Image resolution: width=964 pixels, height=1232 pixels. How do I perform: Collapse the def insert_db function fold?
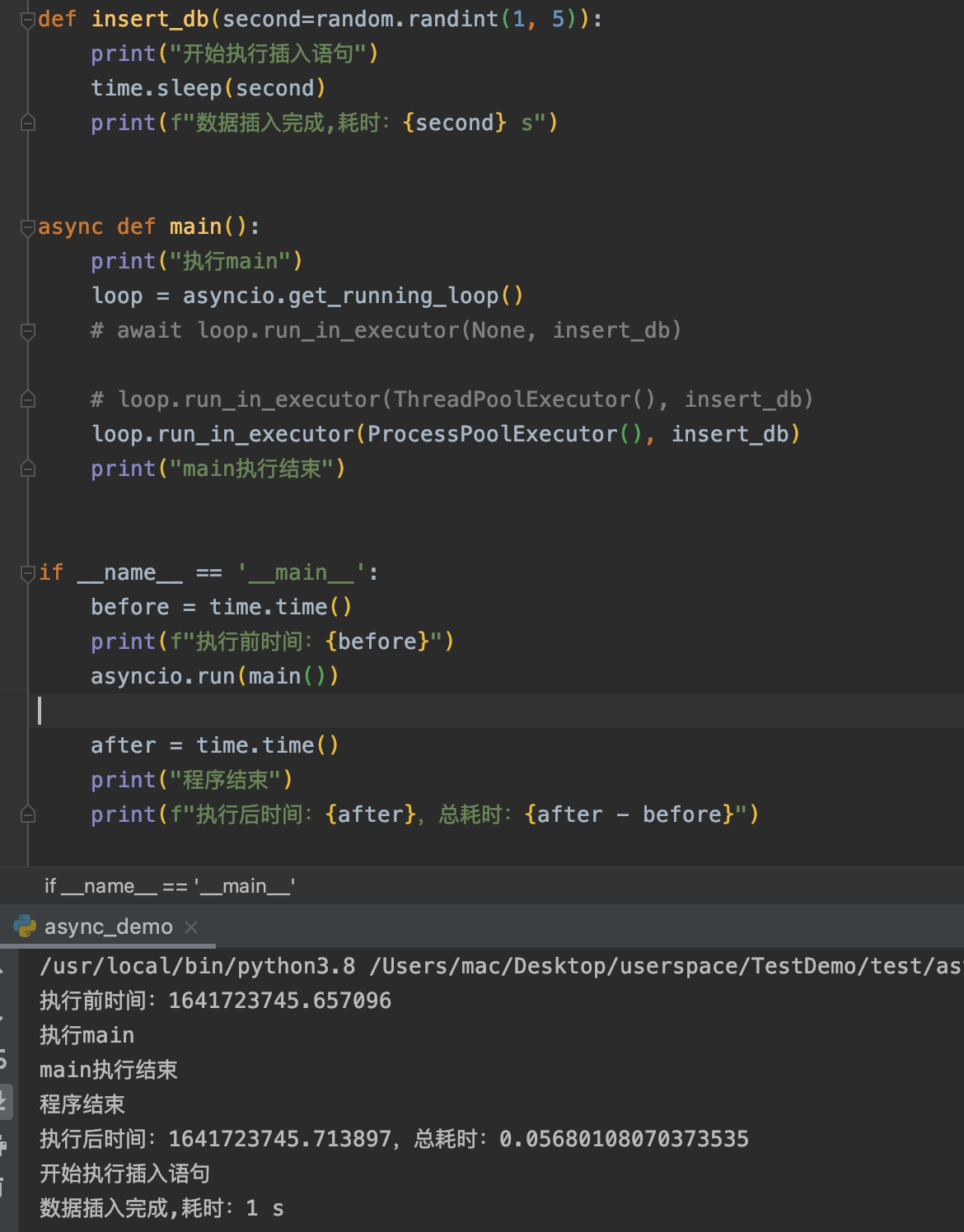coord(28,19)
